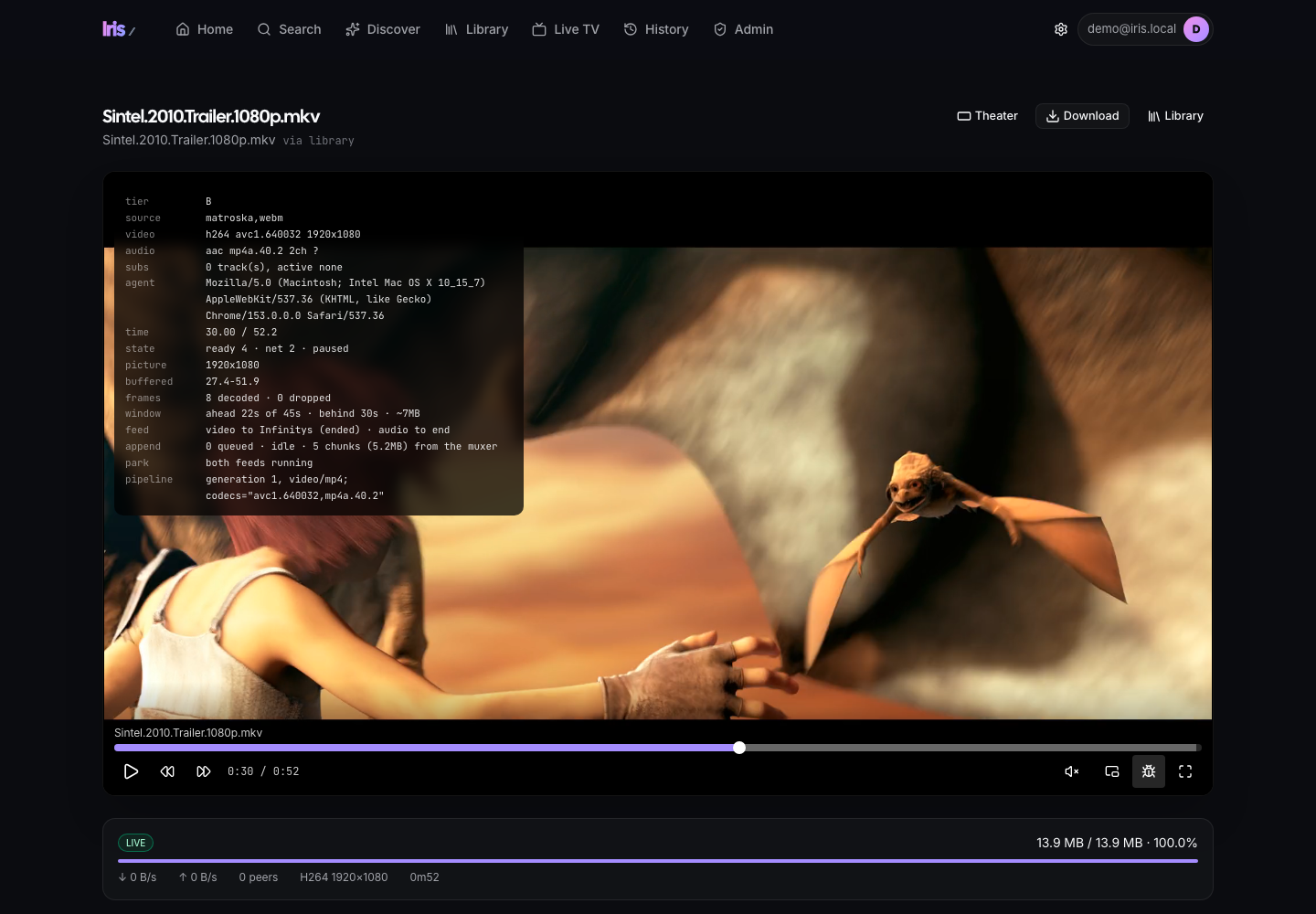Click the user avatar D badge
Screen dimensions: 1316x914
point(1196,29)
